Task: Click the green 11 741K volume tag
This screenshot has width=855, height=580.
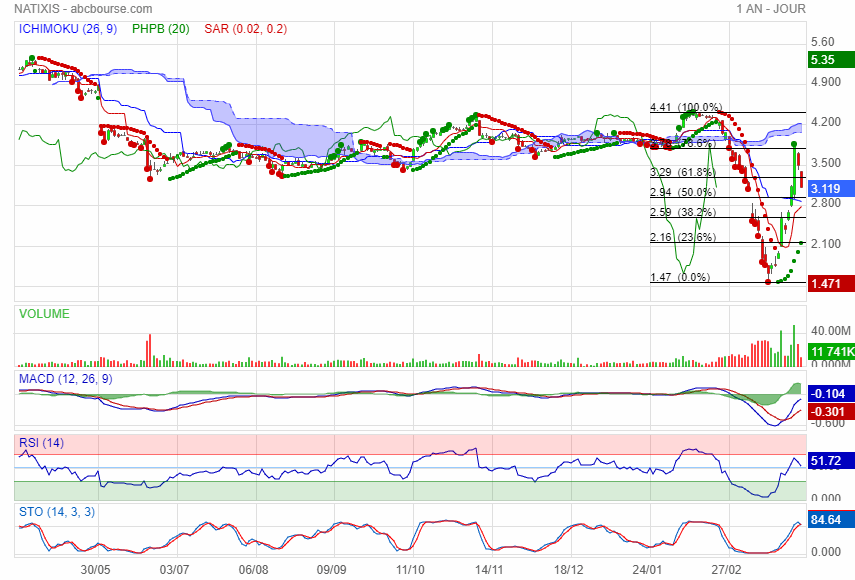Action: tap(831, 352)
